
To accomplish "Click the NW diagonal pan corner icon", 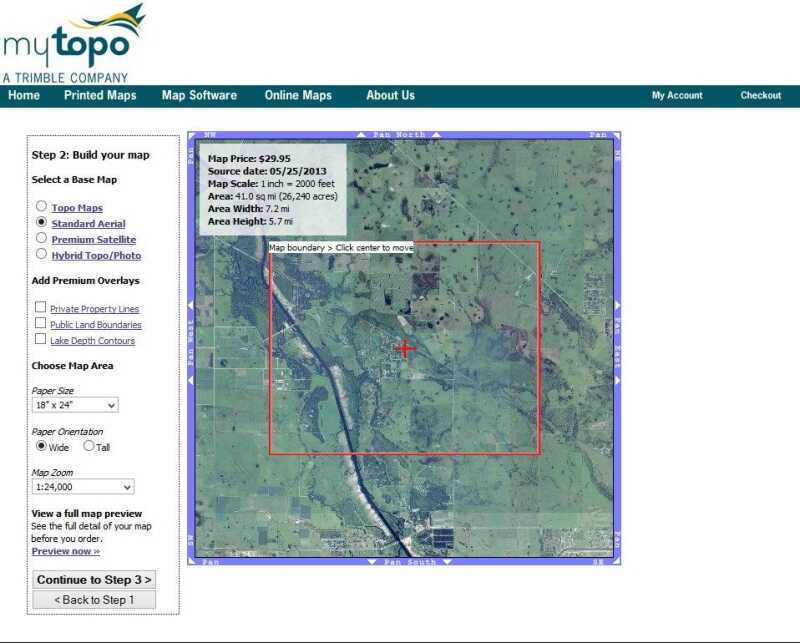I will (196, 134).
